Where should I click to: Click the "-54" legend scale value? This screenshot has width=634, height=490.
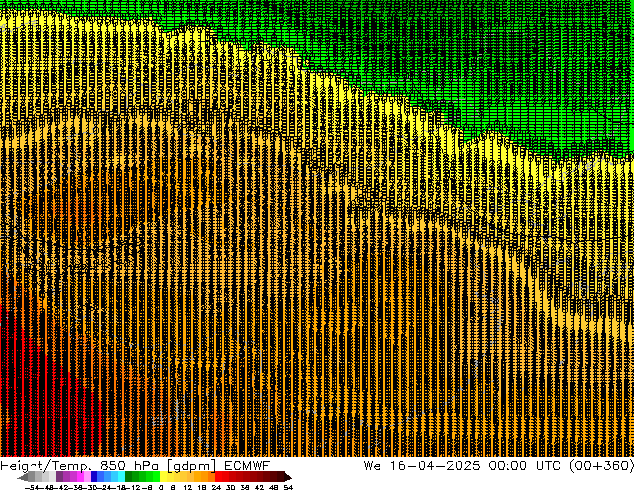pos(32,487)
